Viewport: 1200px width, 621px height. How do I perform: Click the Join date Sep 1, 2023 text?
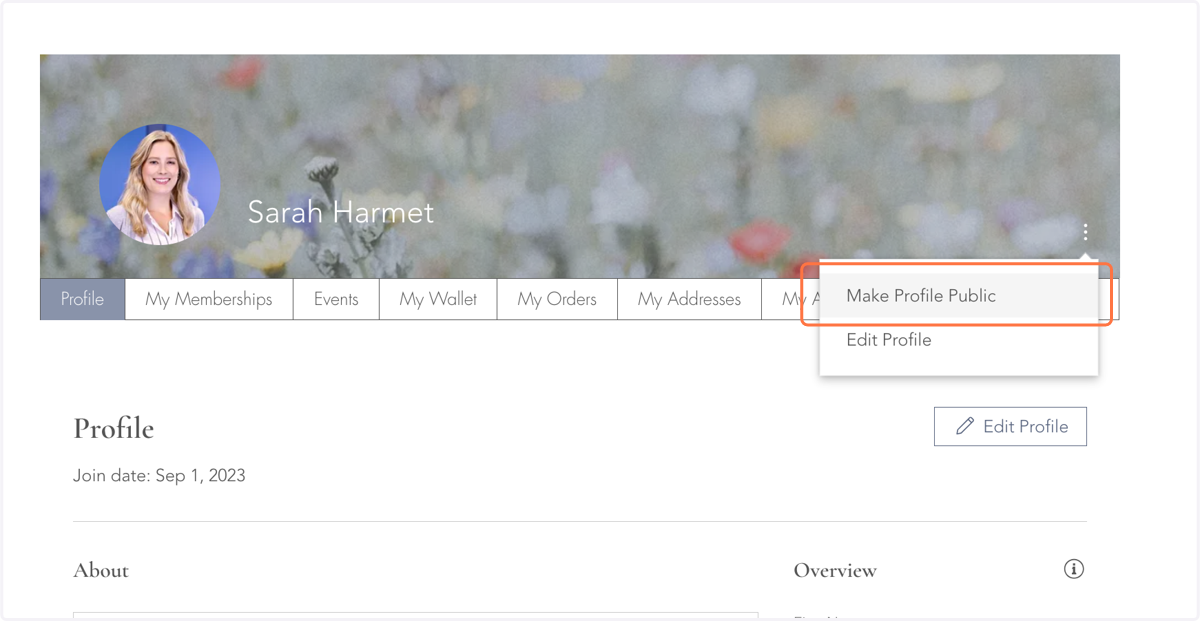coord(159,475)
